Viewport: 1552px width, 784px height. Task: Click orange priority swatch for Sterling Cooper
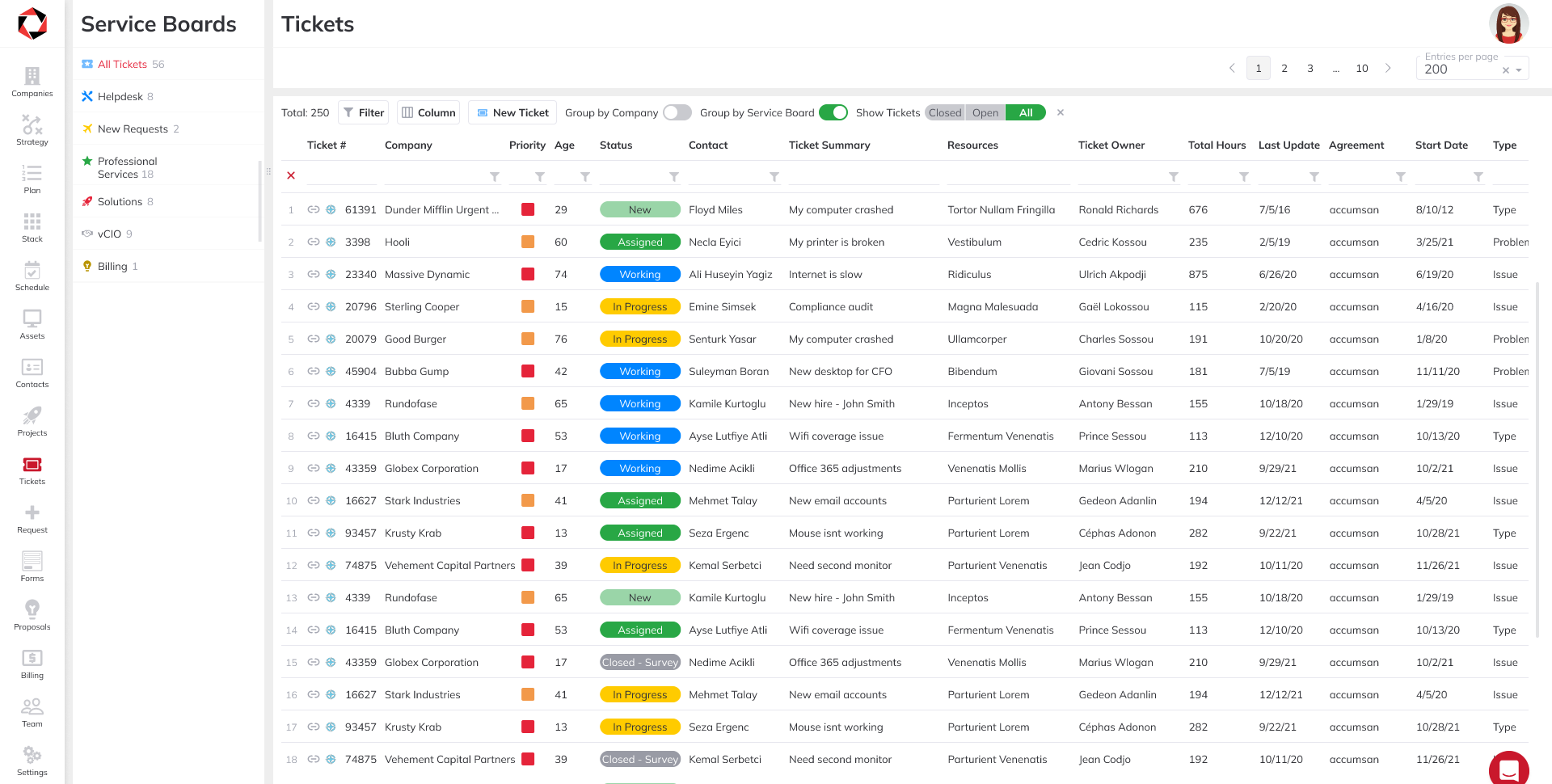click(x=528, y=306)
